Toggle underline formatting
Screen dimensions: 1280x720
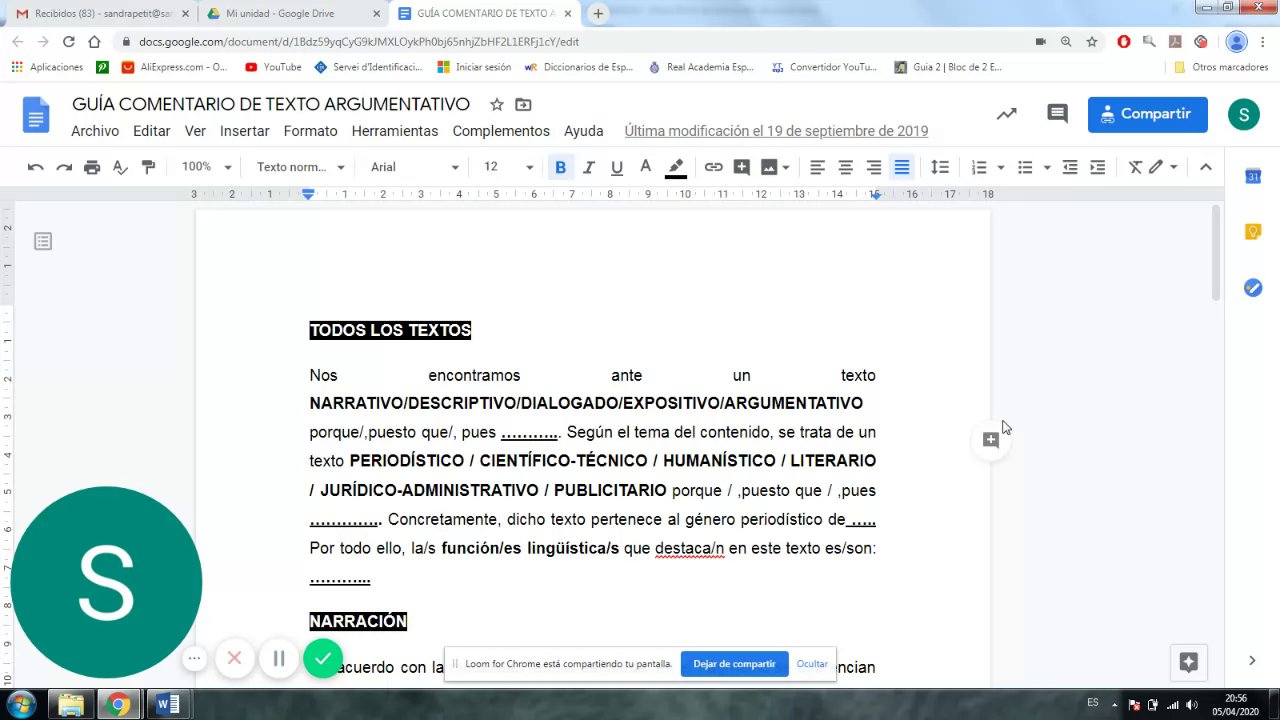click(x=617, y=167)
